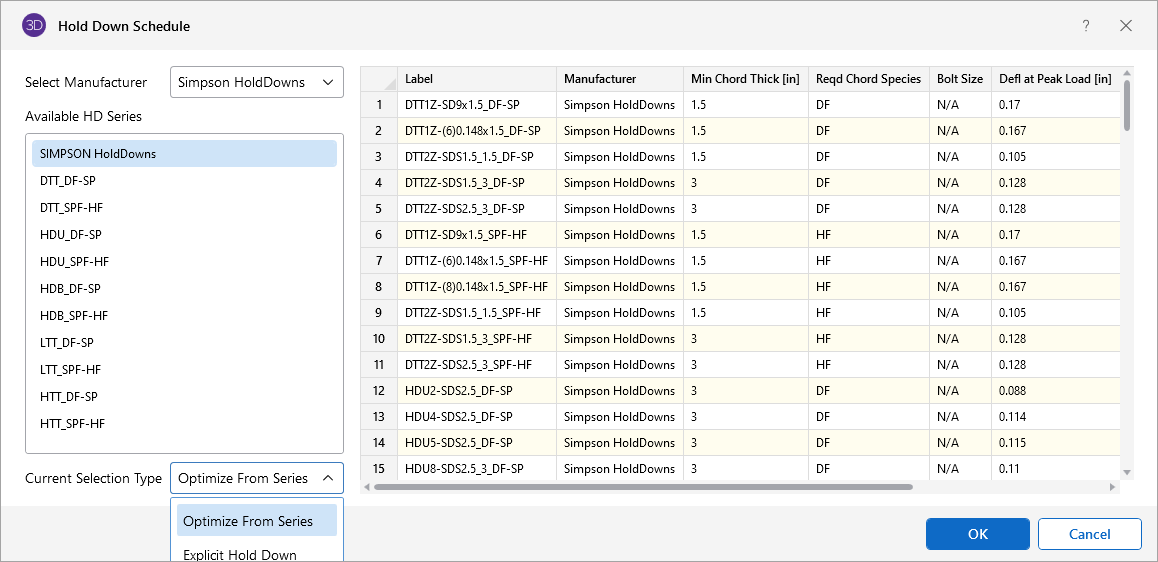Select the HTT_DF-SP series
The height and width of the screenshot is (562, 1158).
pyautogui.click(x=69, y=397)
